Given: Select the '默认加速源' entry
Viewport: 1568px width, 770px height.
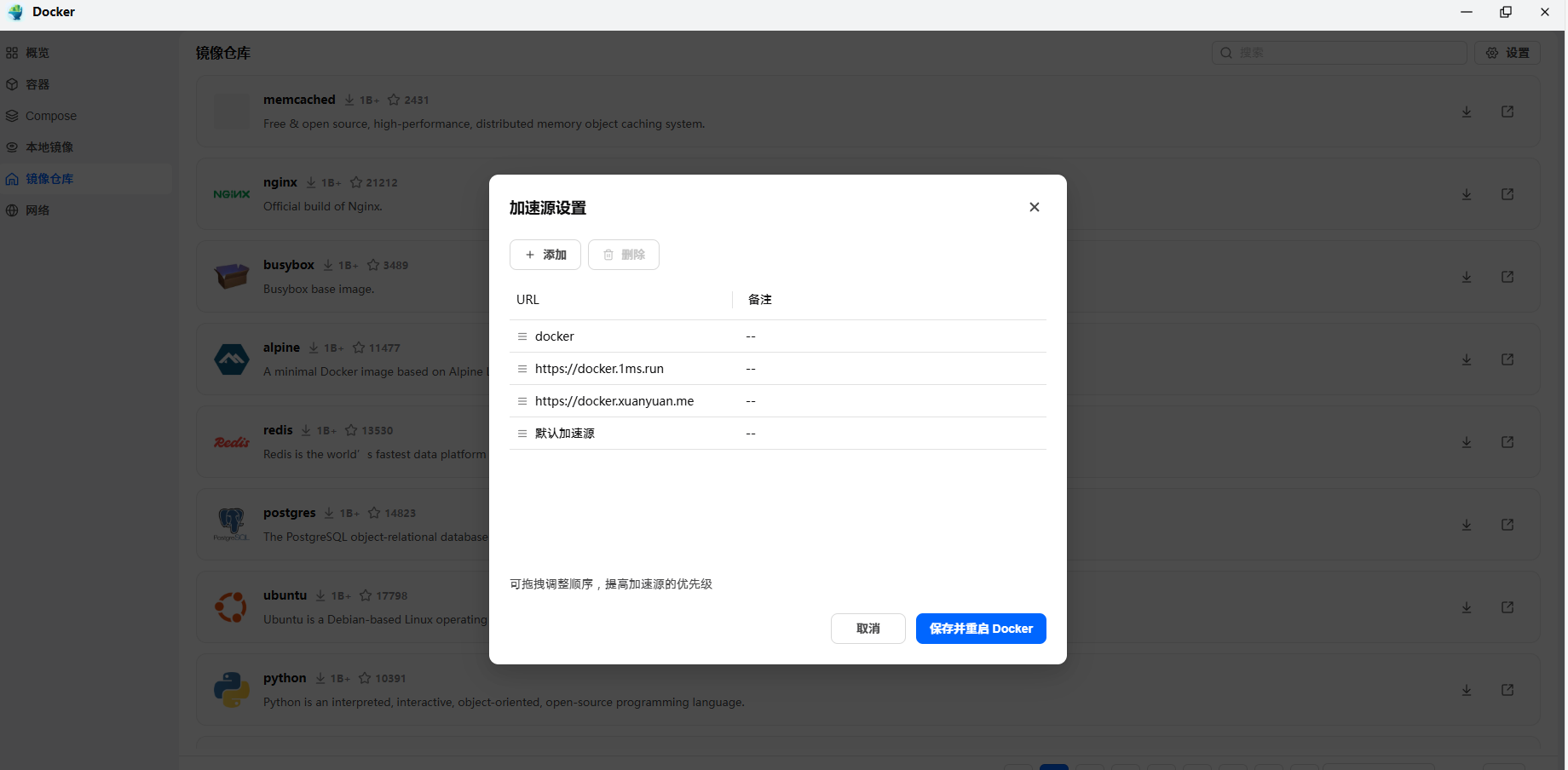Looking at the screenshot, I should tap(565, 434).
